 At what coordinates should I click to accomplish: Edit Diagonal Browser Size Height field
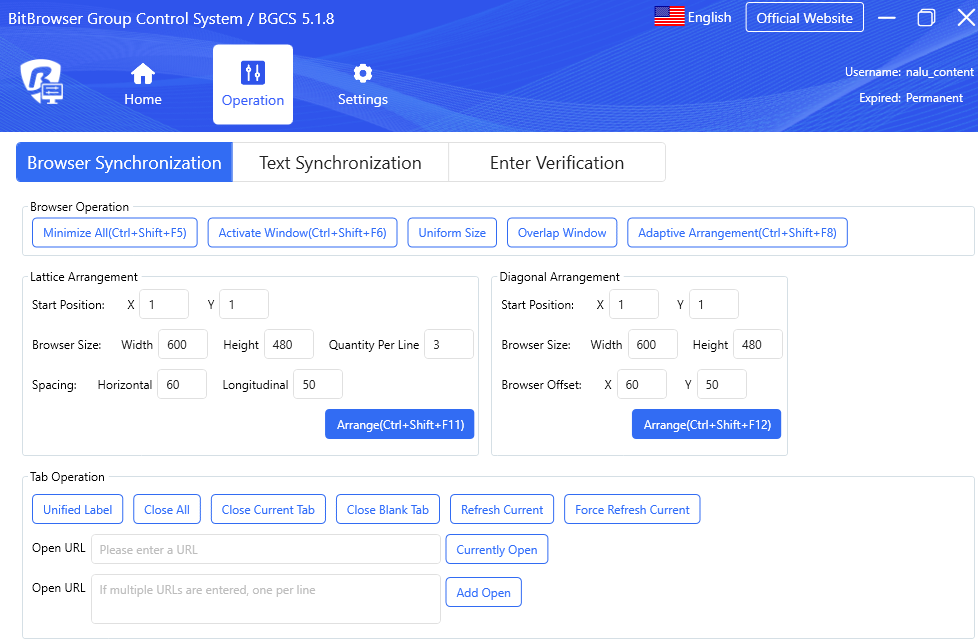[x=758, y=344]
